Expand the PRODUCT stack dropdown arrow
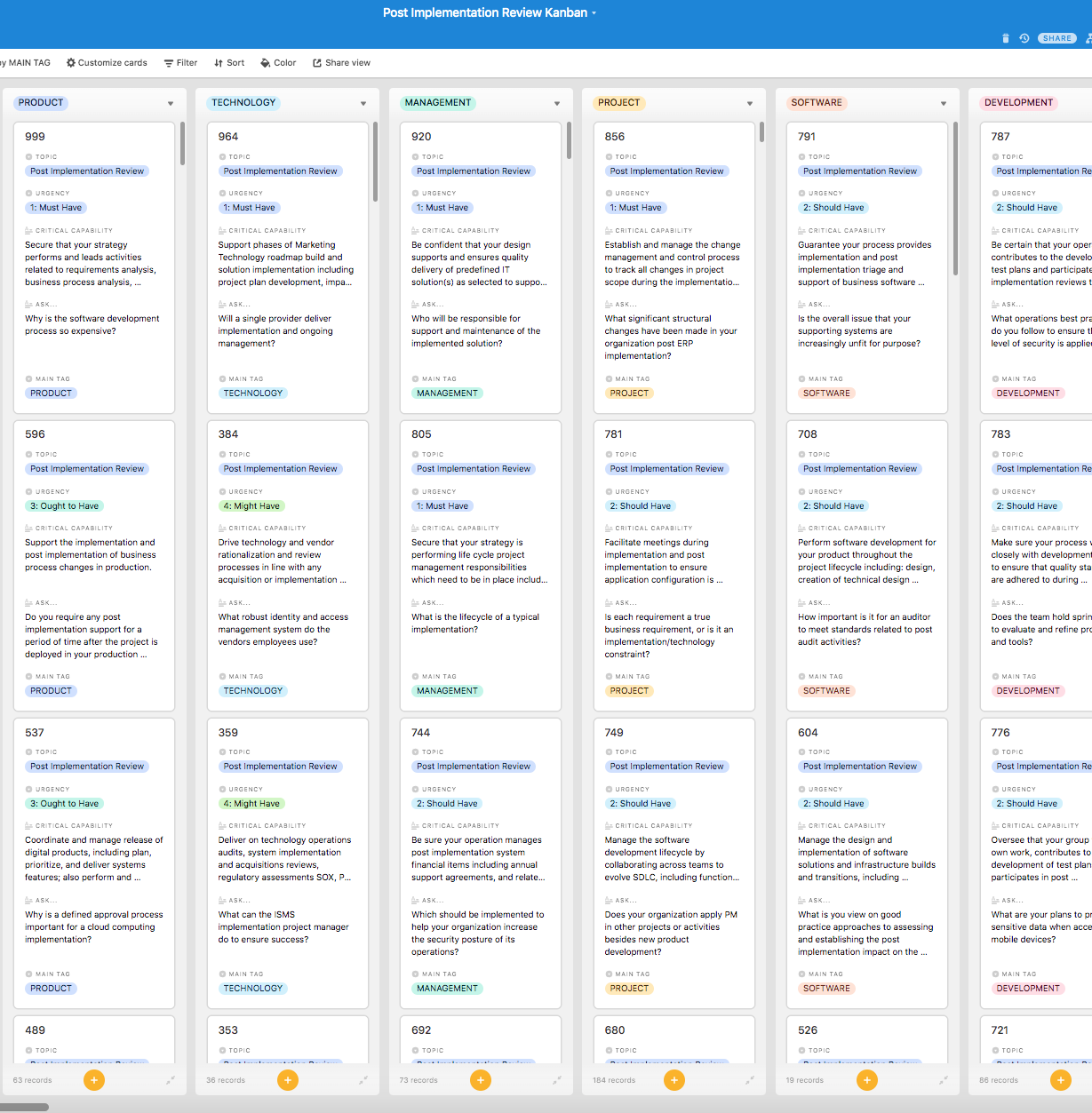This screenshot has height=1113, width=1092. click(171, 104)
